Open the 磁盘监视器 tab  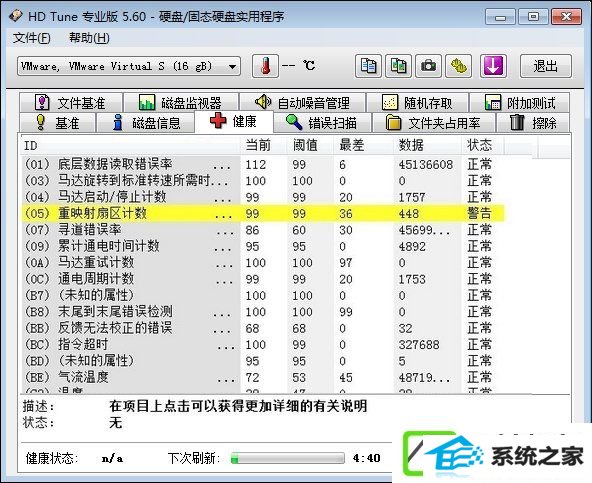pos(181,102)
